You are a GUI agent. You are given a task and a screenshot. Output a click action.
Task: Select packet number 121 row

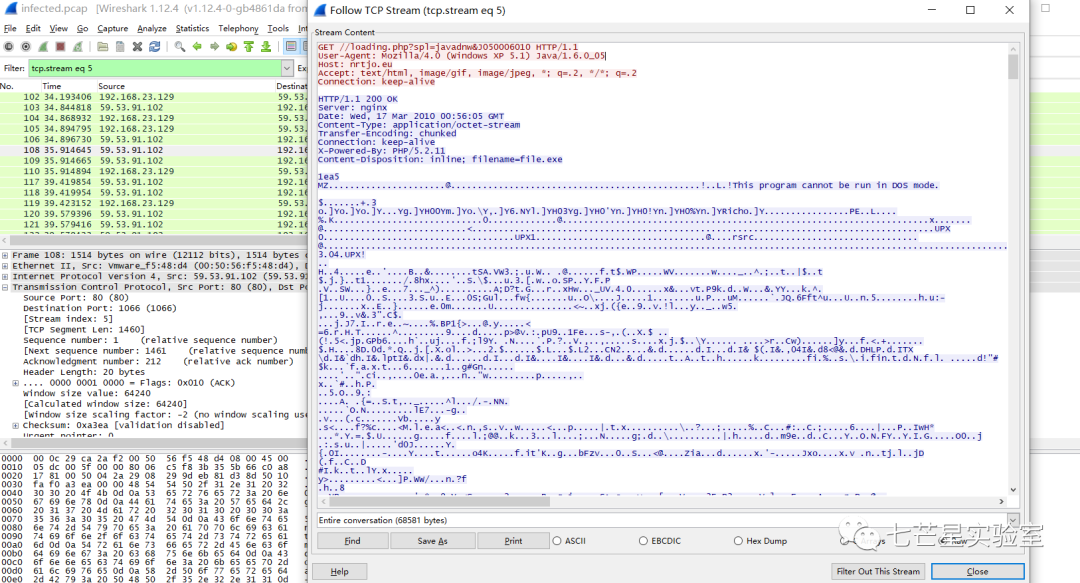[153, 225]
